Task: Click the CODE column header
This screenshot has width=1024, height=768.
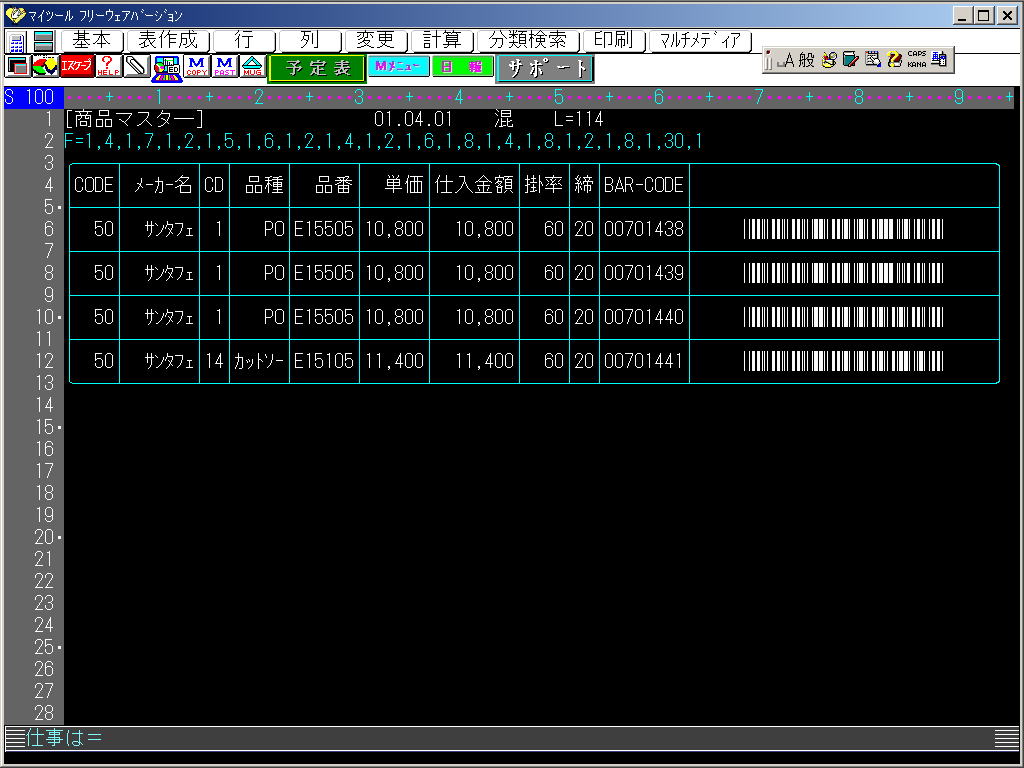Action: click(94, 185)
